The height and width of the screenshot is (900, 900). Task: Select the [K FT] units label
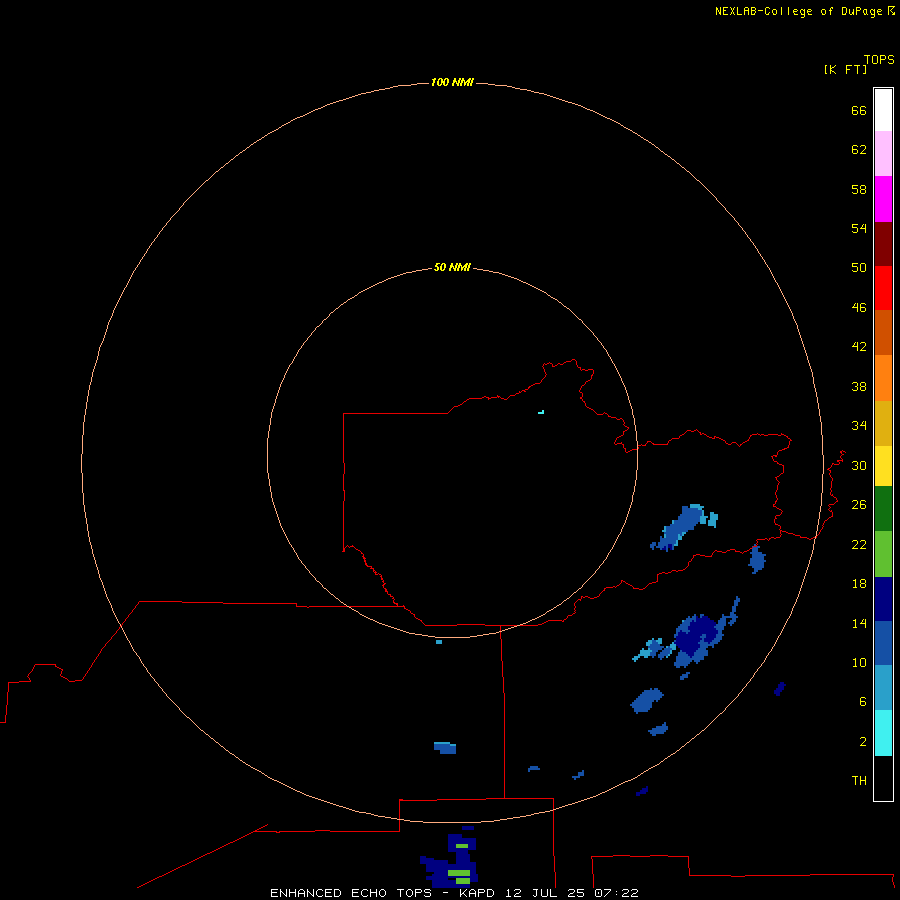[x=845, y=69]
